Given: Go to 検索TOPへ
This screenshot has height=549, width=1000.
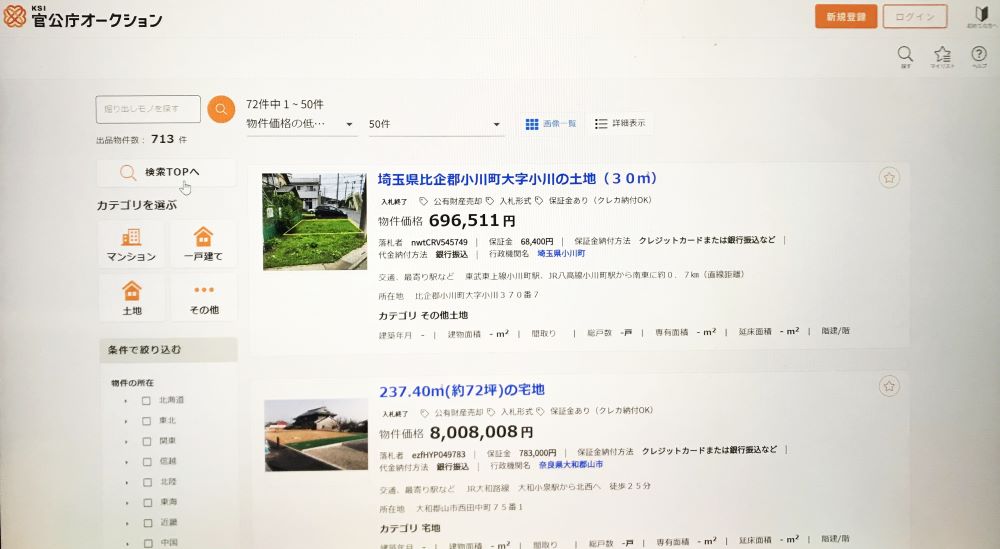Looking at the screenshot, I should [166, 172].
